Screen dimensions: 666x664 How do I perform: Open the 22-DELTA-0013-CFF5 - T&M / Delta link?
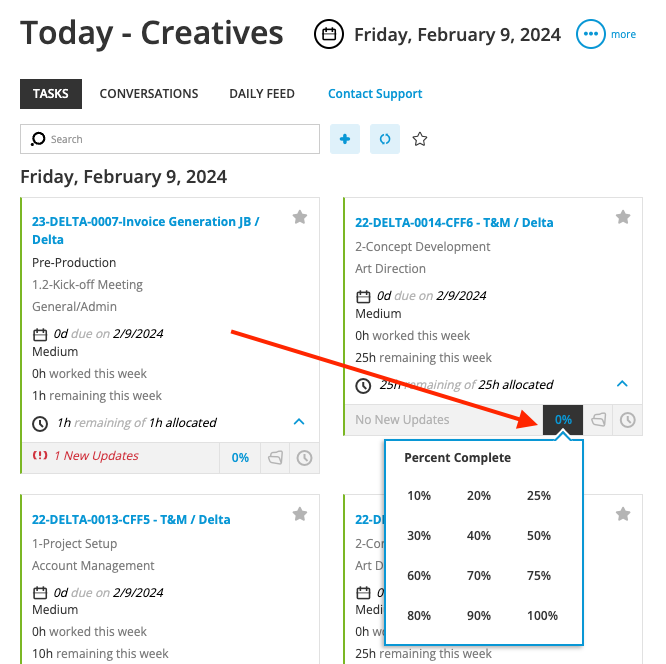131,520
